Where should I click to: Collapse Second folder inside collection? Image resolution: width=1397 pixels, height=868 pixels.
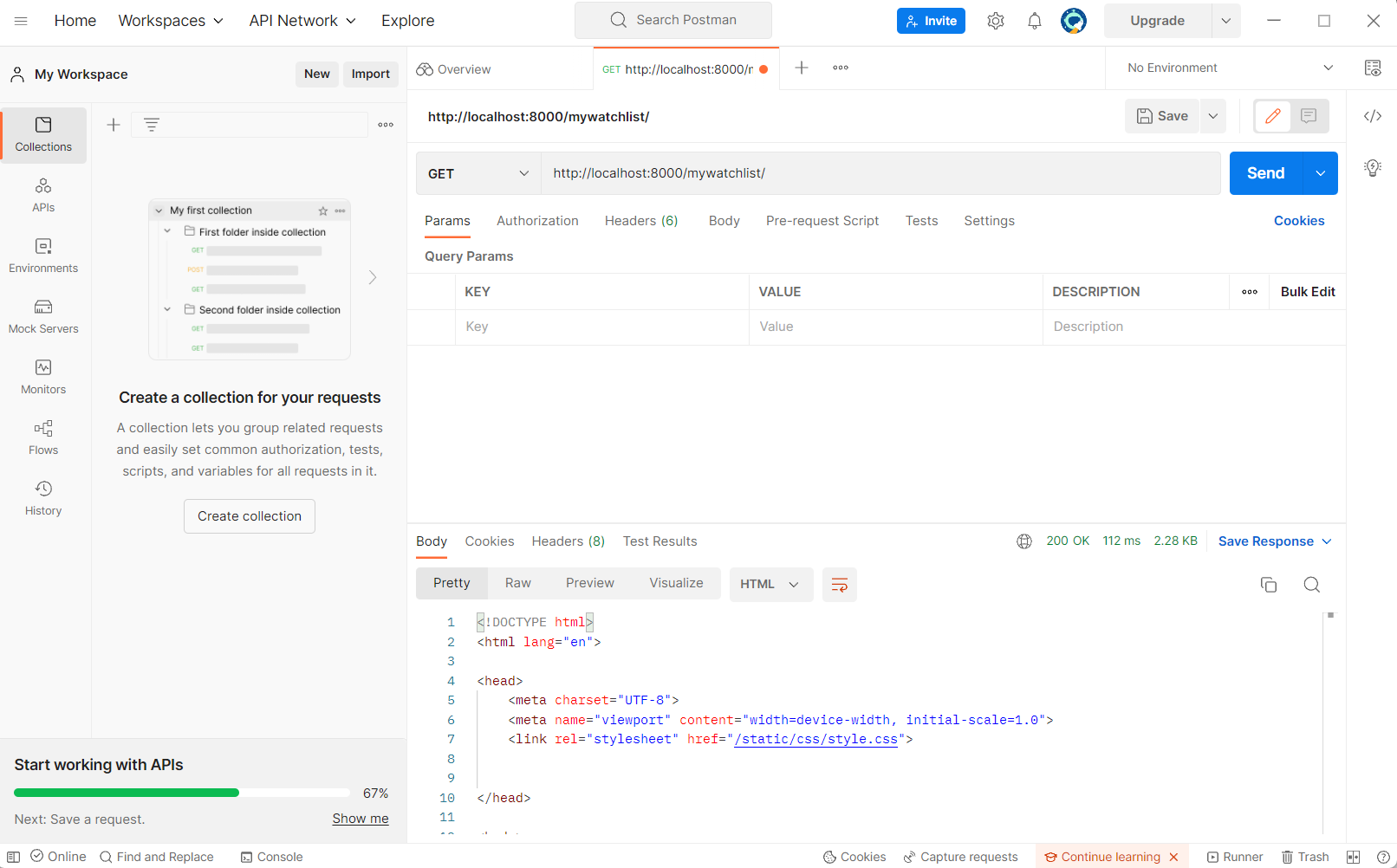167,309
